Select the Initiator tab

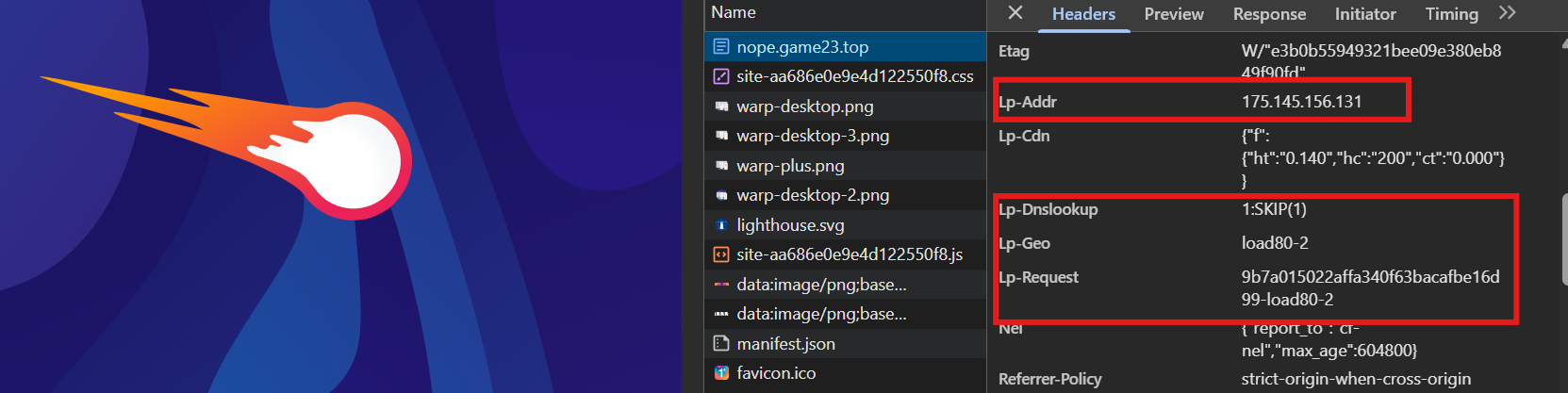click(1364, 14)
